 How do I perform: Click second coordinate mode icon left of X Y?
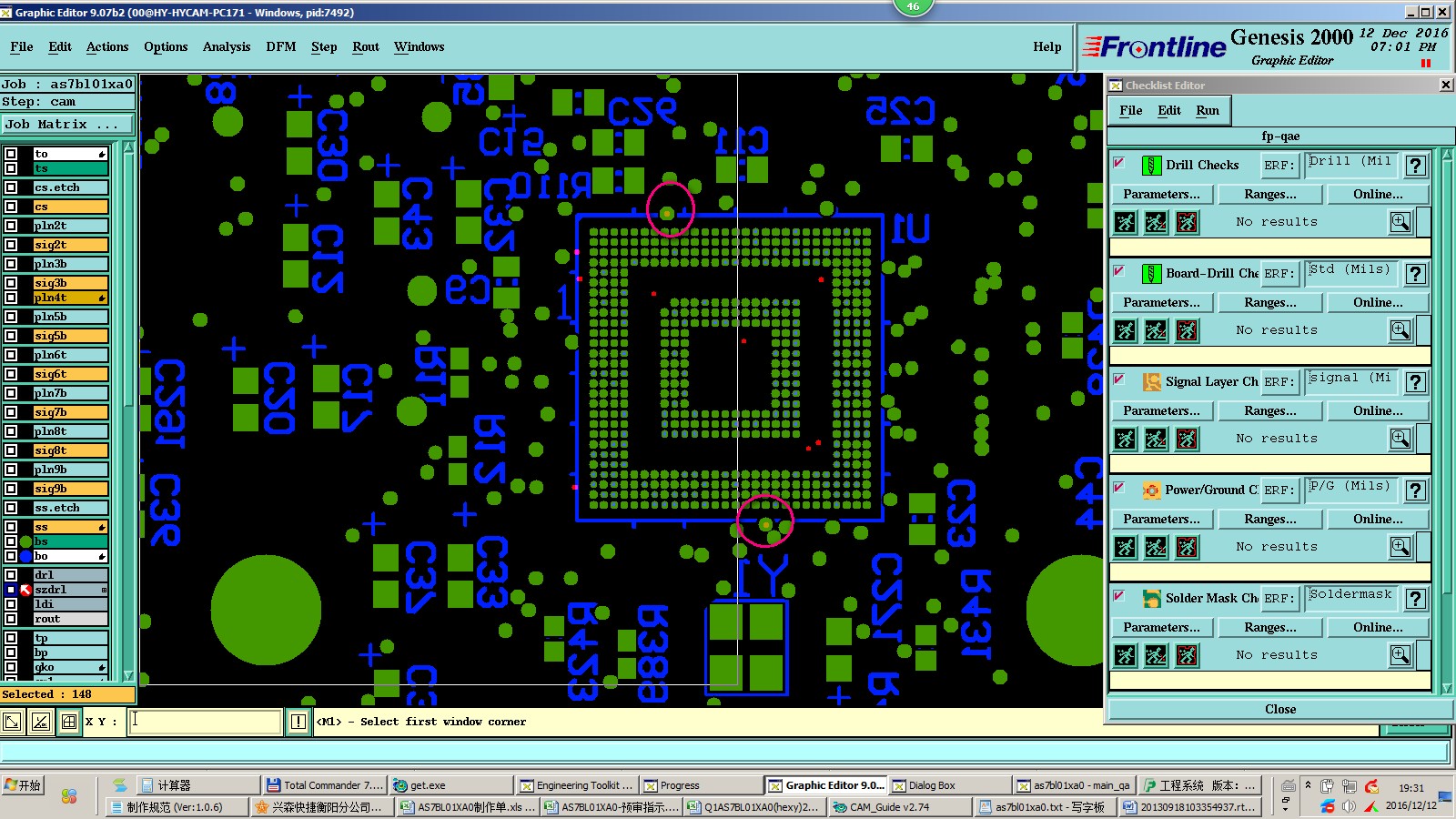click(40, 722)
